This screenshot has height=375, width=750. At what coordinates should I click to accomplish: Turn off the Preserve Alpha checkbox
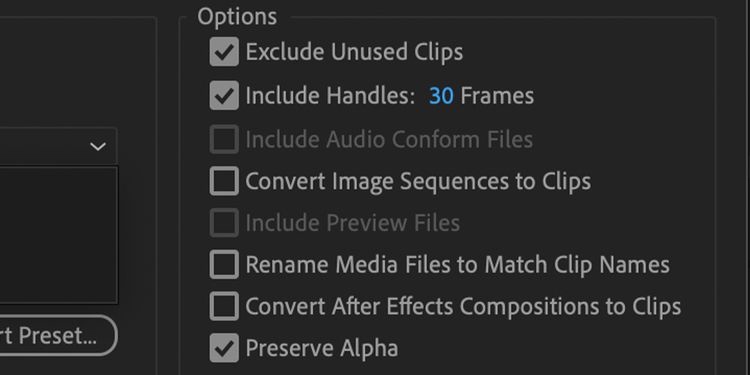click(x=224, y=348)
